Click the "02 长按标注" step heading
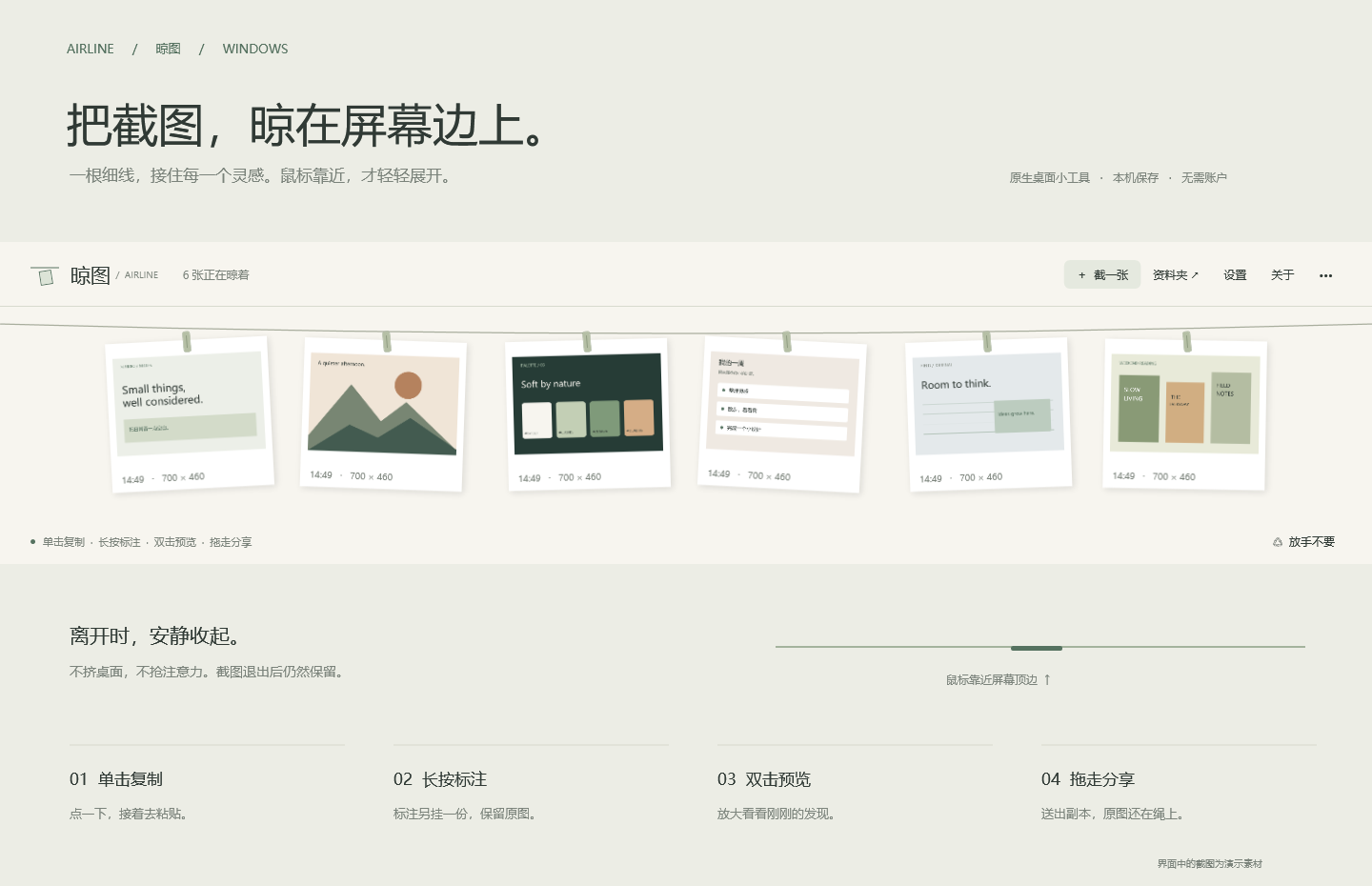Screen dimensions: 1372x886 (440, 779)
